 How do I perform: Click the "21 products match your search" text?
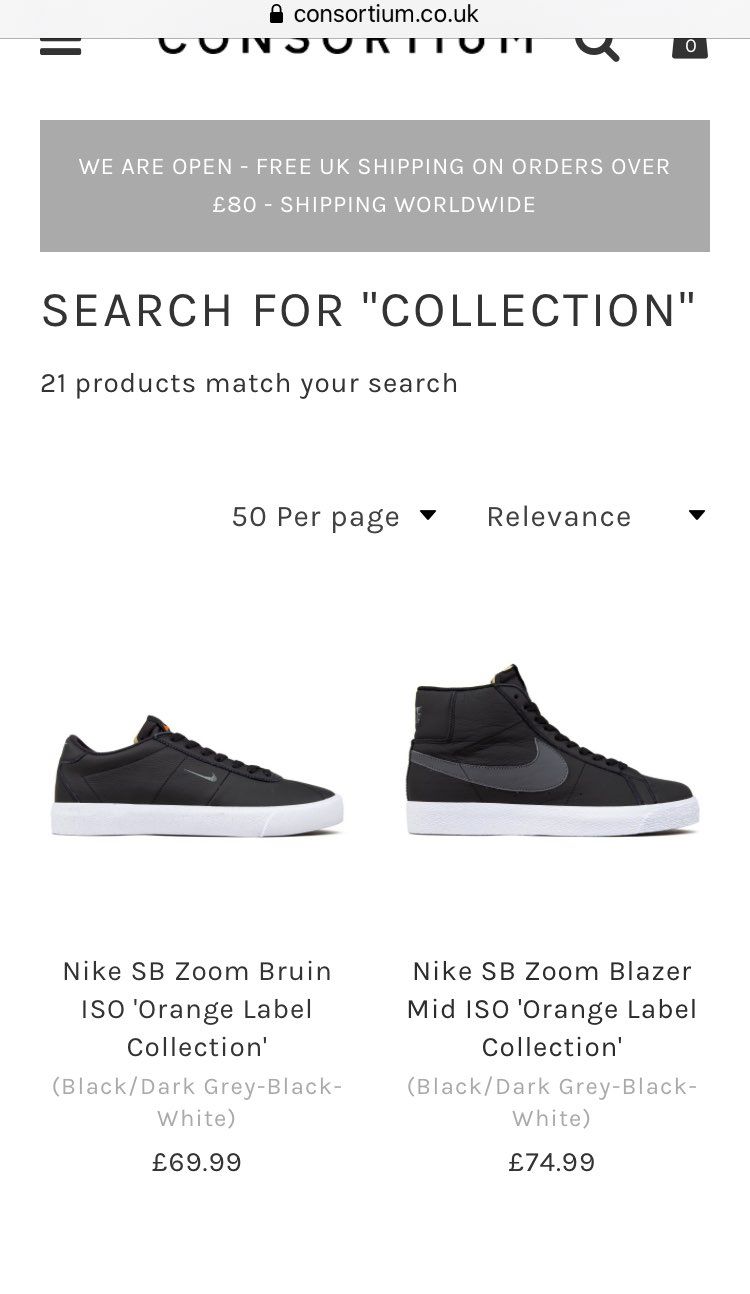[x=249, y=384]
